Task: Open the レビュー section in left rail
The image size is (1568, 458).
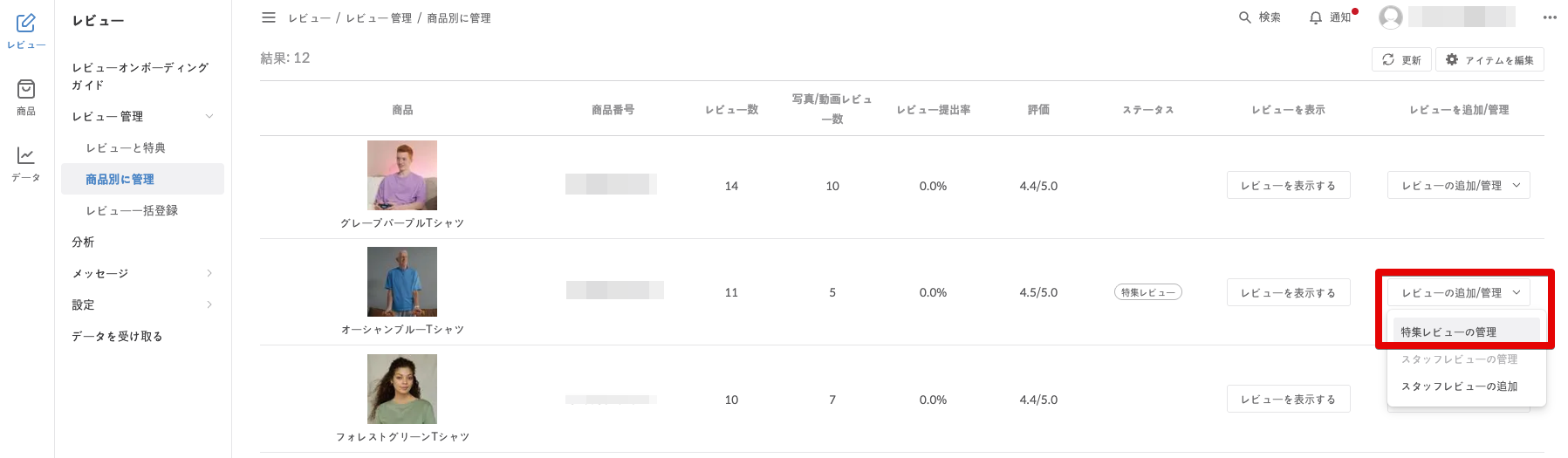Action: (x=26, y=31)
